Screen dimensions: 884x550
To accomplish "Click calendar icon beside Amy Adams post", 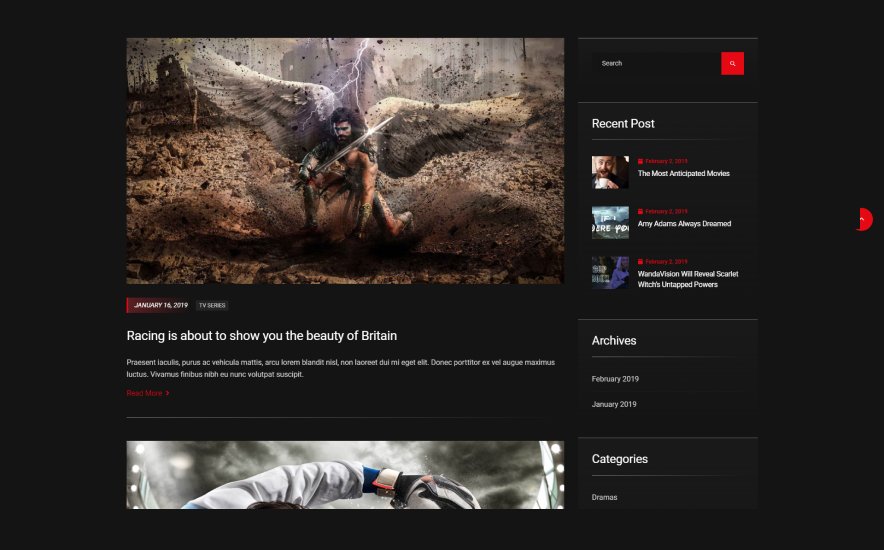I will (640, 211).
